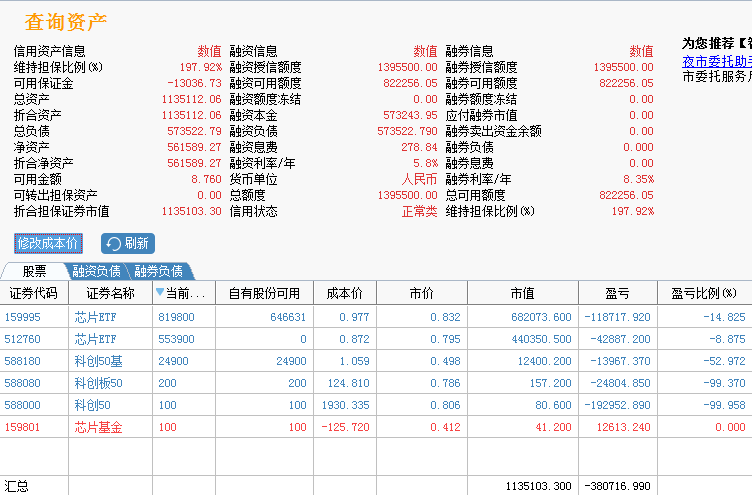
Task: Click loss value -192952.890
Action: [x=617, y=405]
